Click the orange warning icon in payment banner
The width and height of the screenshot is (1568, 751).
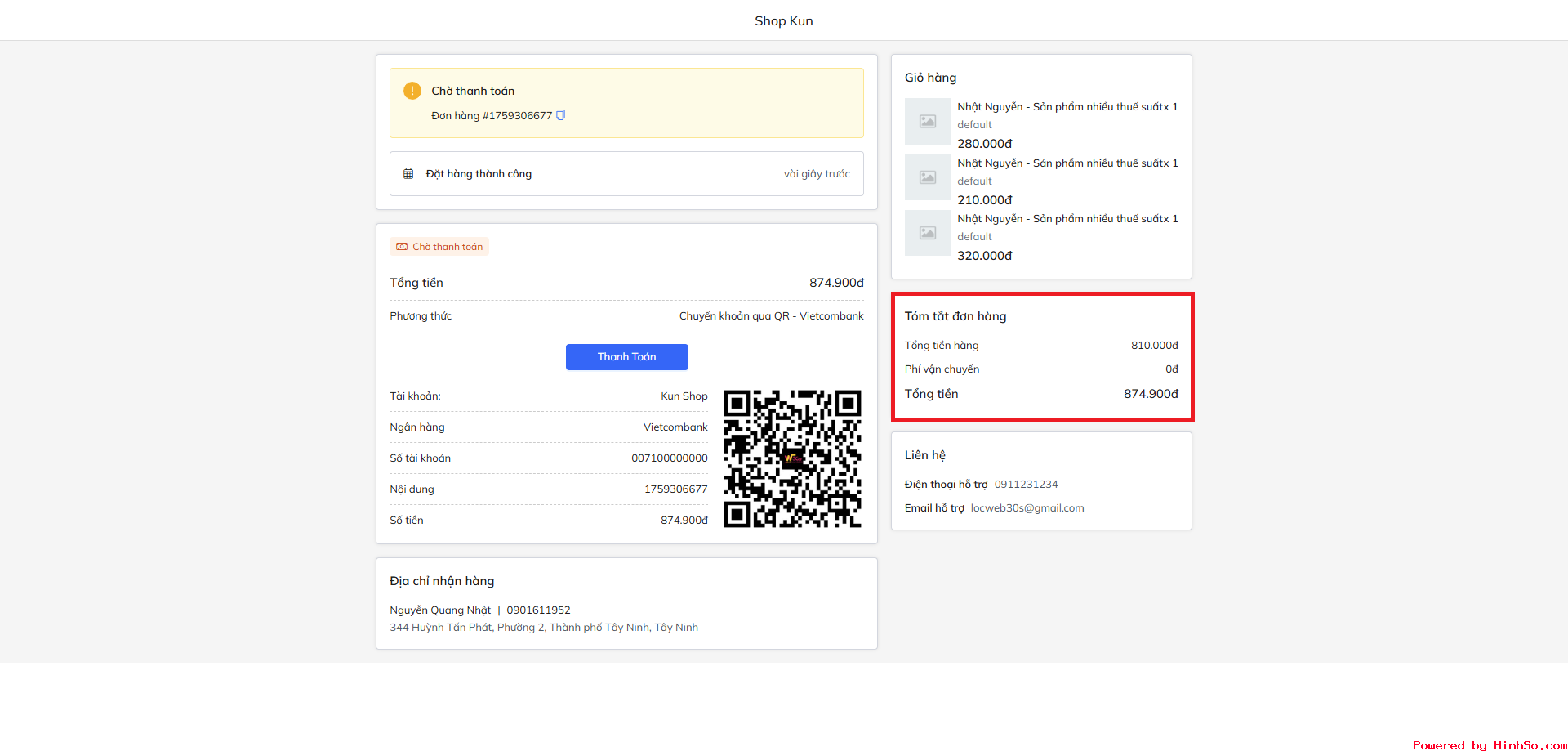412,91
